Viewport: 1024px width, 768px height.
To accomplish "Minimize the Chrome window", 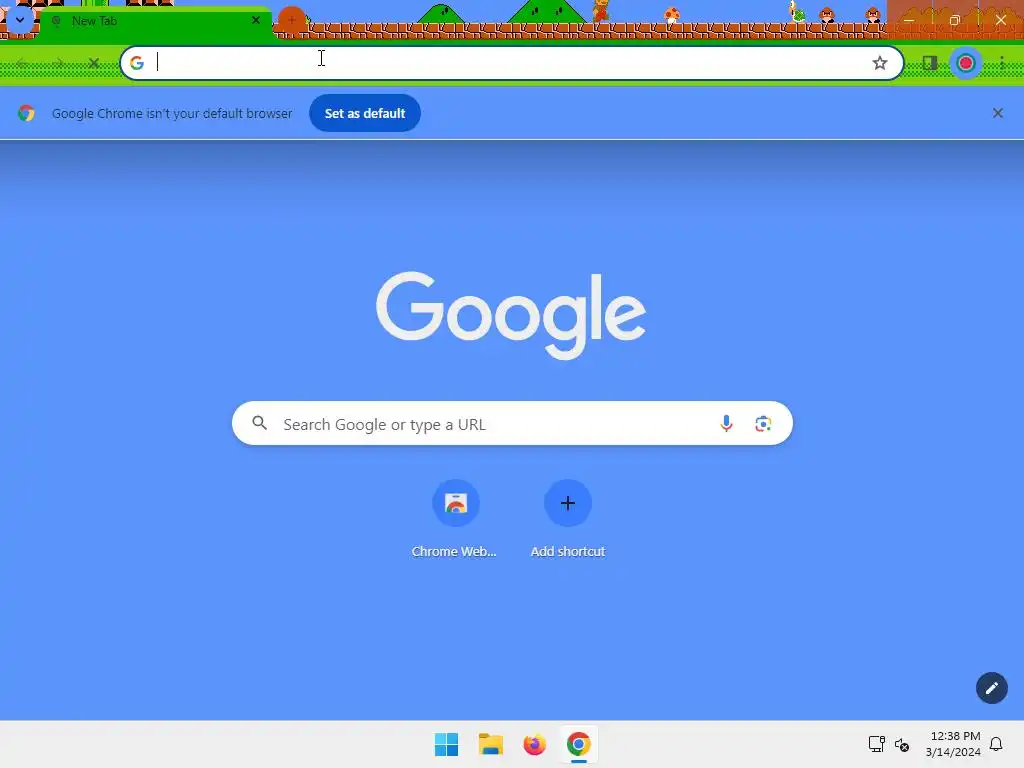I will pyautogui.click(x=908, y=20).
